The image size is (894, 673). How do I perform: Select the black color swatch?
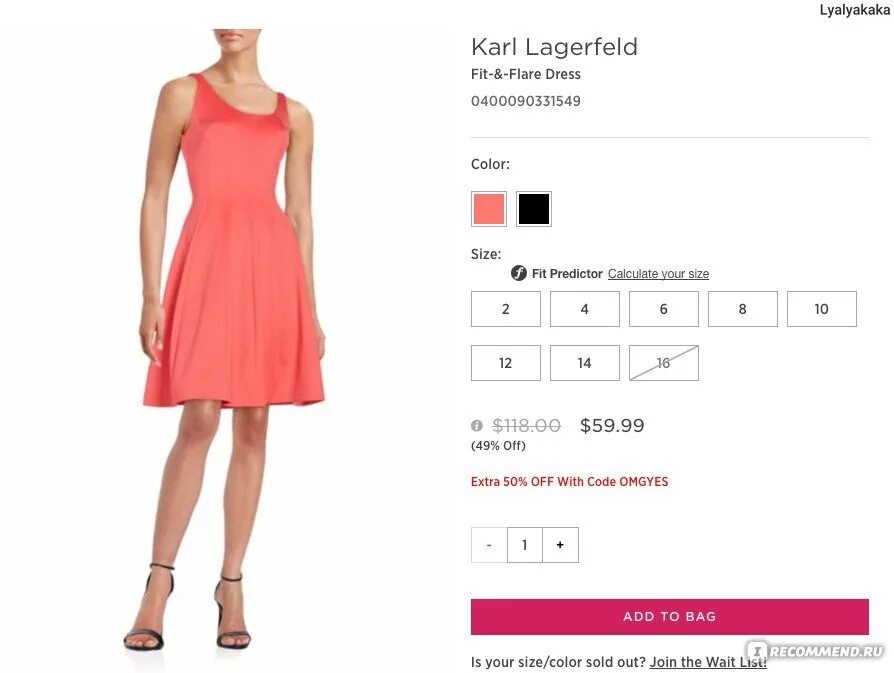point(534,209)
